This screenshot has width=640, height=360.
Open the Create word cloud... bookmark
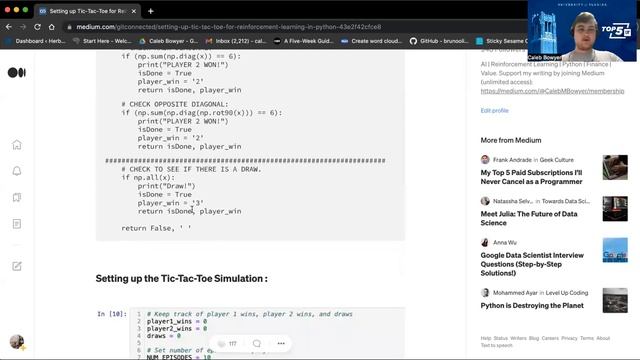point(371,41)
